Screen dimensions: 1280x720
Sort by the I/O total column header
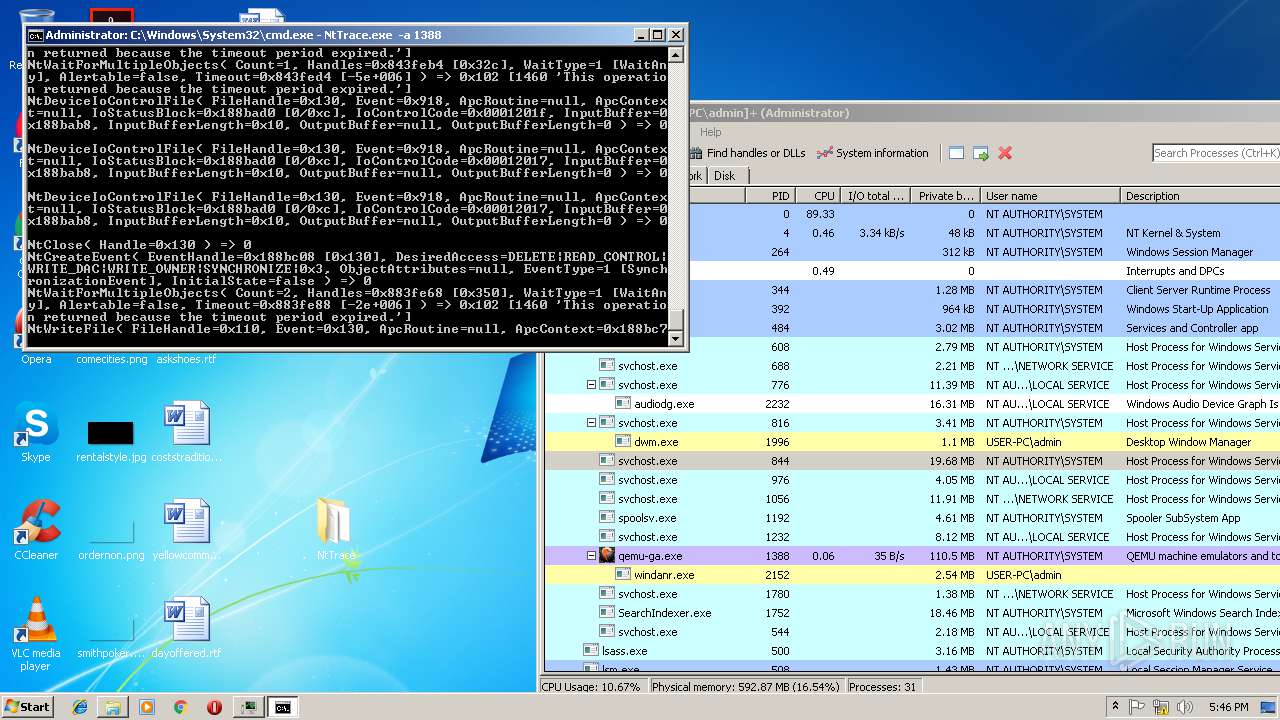pos(875,196)
